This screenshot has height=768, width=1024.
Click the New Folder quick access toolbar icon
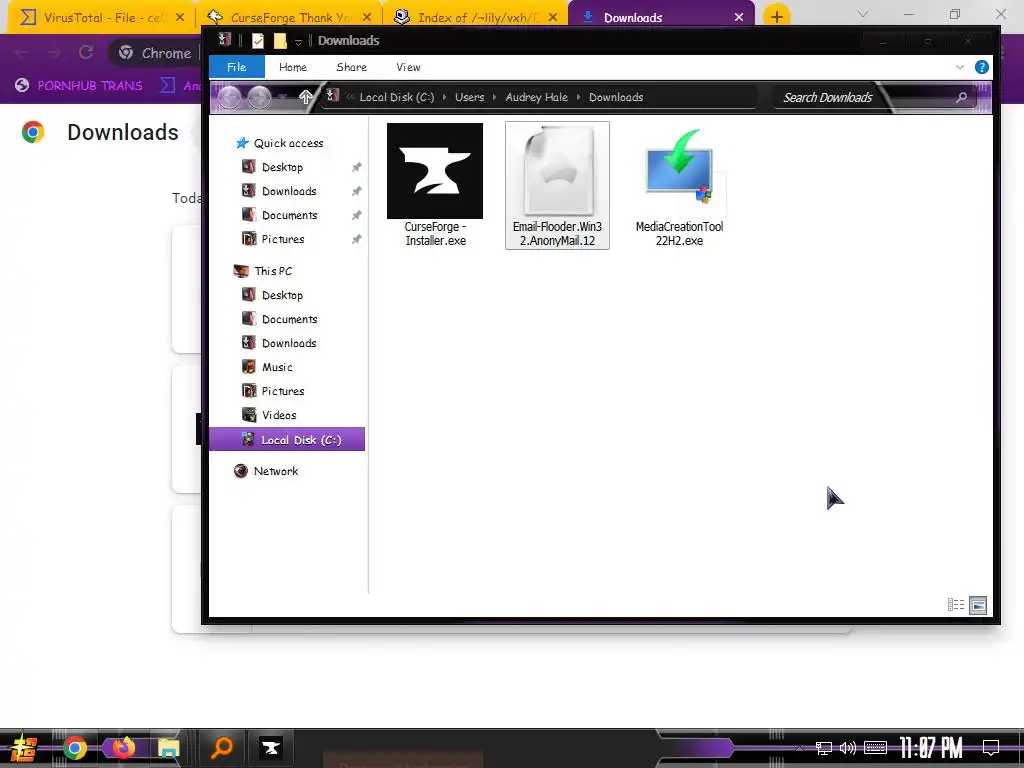tap(280, 41)
